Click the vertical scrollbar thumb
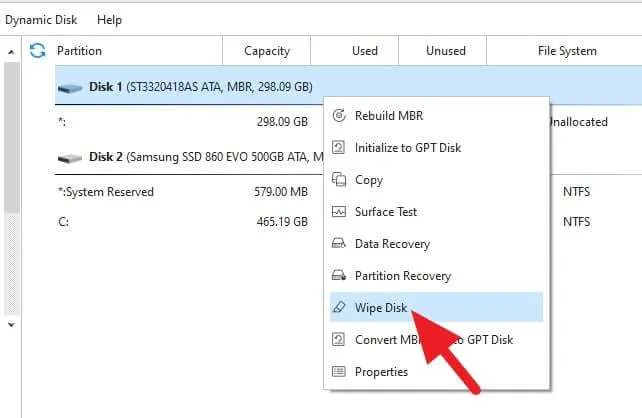 (x=11, y=138)
